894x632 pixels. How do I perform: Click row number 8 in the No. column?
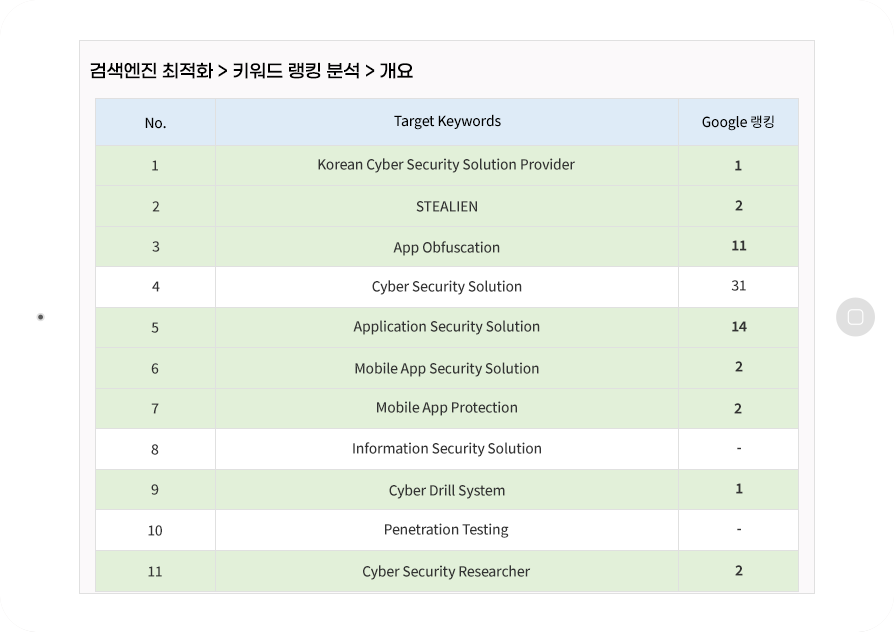155,450
